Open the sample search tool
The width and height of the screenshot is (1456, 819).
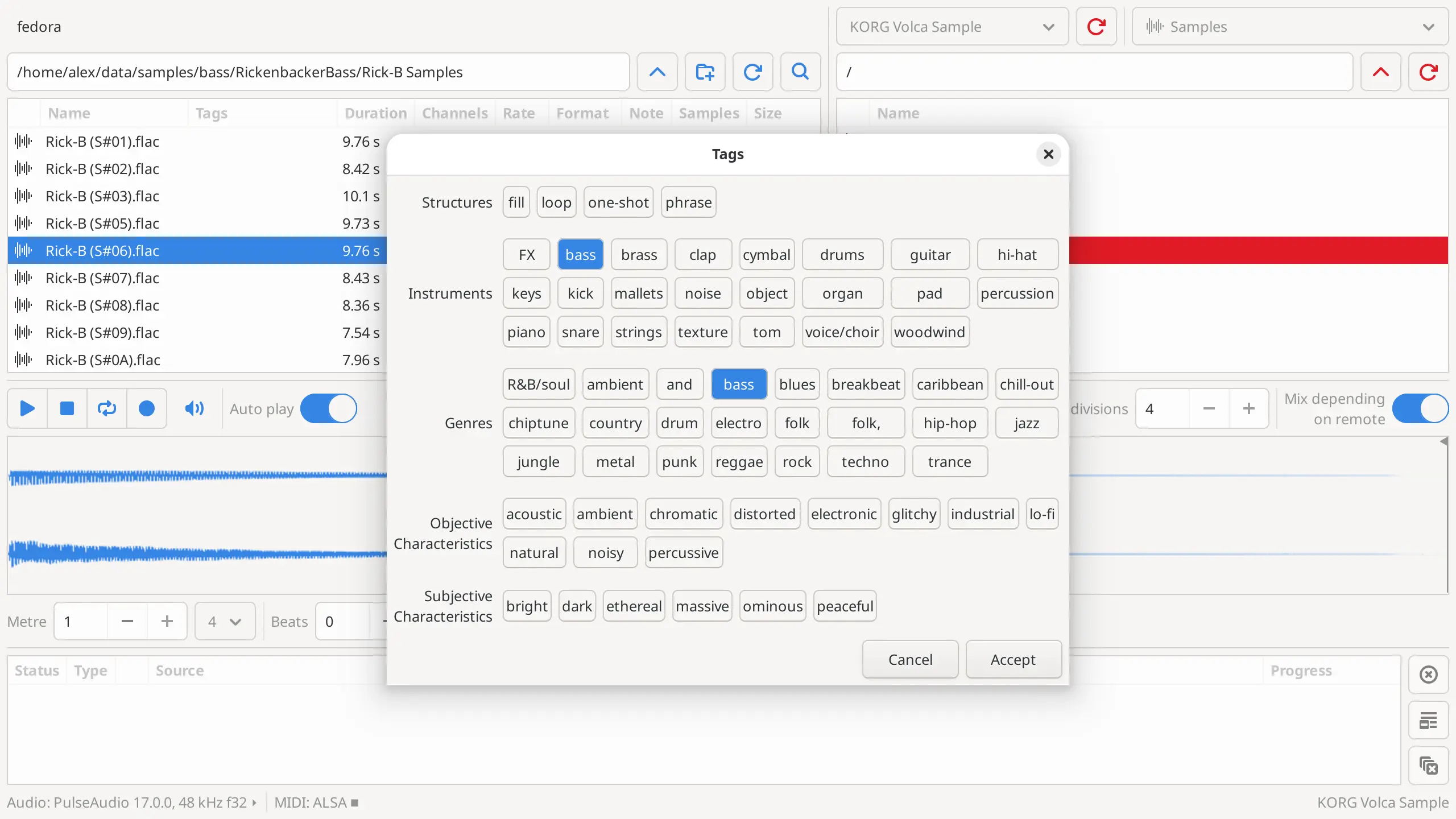800,72
